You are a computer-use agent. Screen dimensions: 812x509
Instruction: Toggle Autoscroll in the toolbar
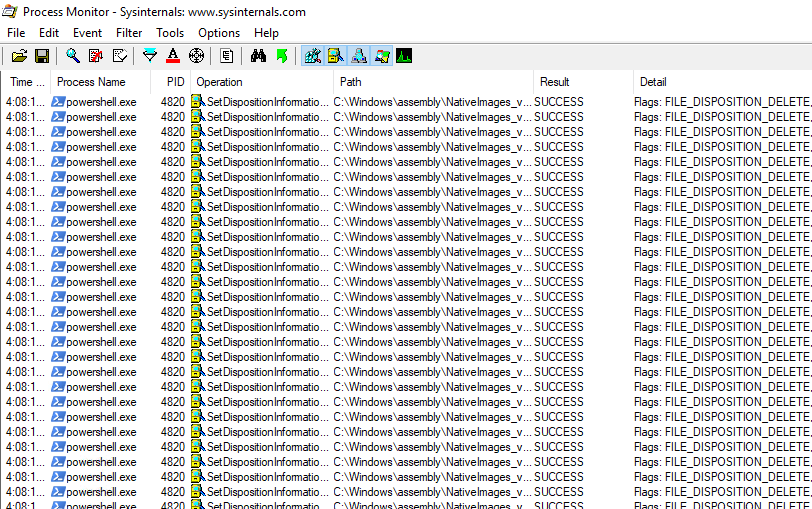pos(96,56)
